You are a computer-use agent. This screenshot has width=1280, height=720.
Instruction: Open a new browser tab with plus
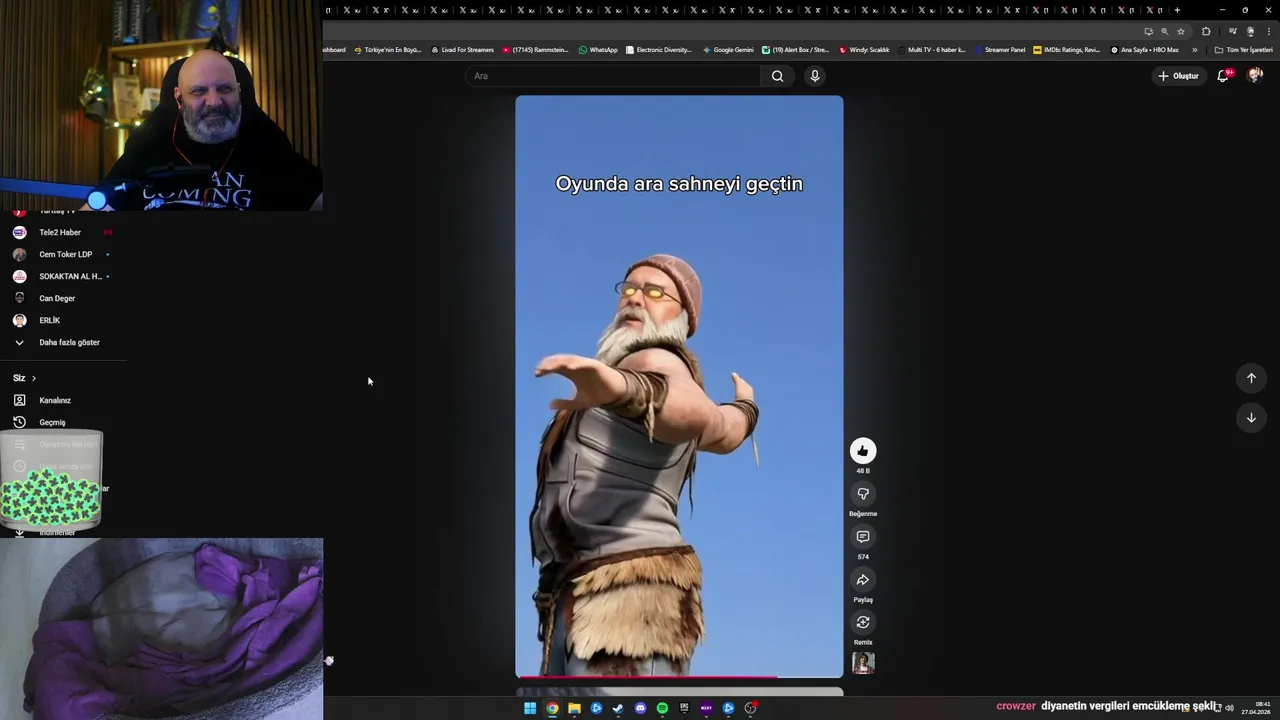coord(1177,10)
